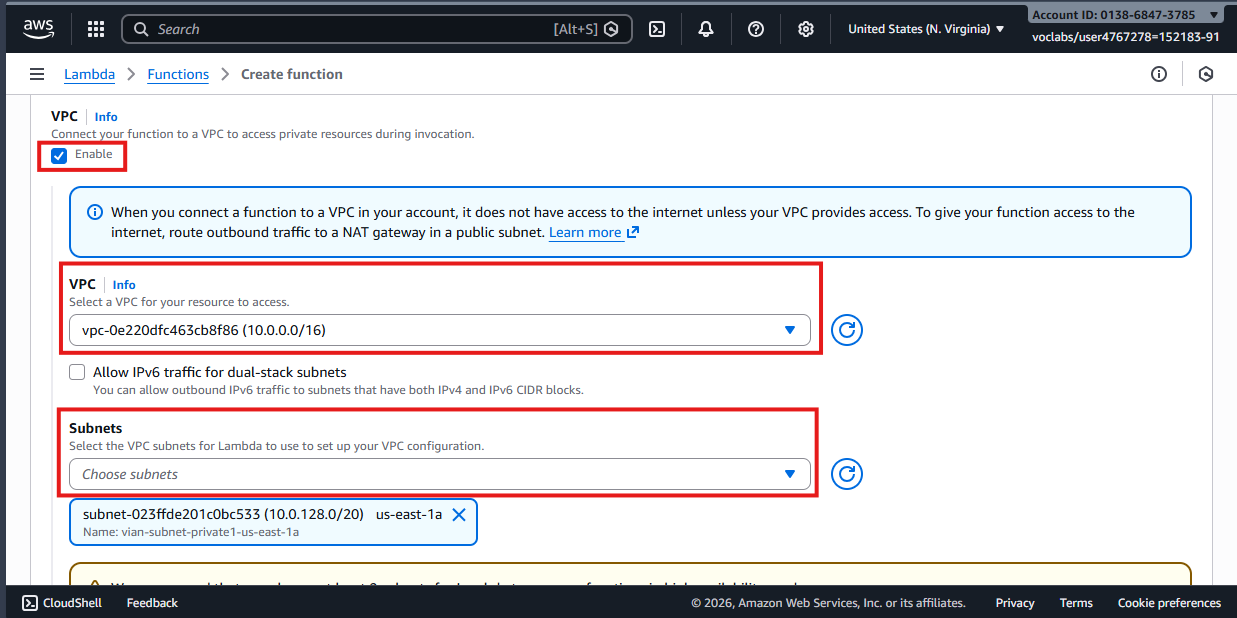1237x618 pixels.
Task: Click the Create function breadcrumb text
Action: pyautogui.click(x=292, y=74)
